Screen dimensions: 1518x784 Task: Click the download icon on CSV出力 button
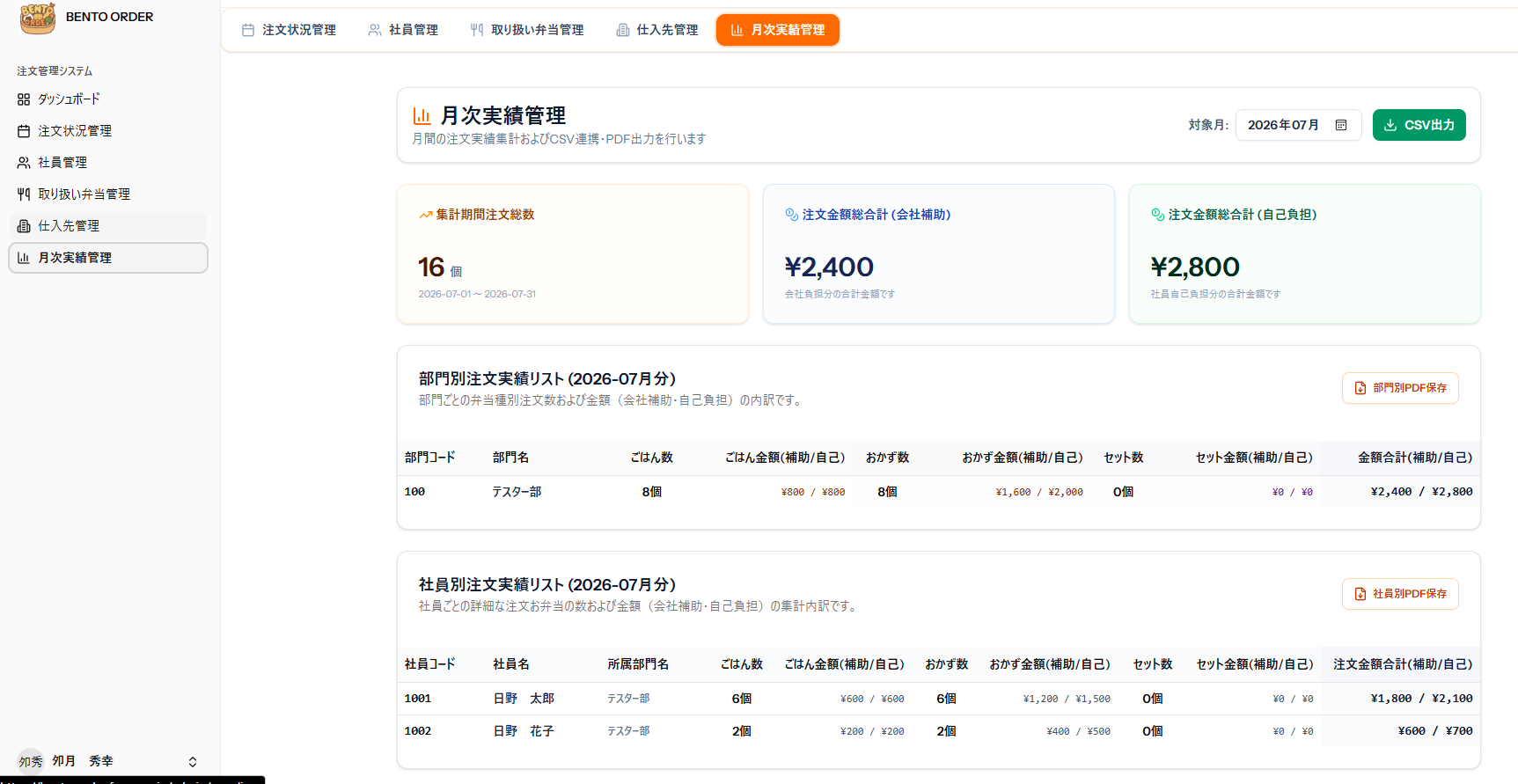(x=1390, y=126)
